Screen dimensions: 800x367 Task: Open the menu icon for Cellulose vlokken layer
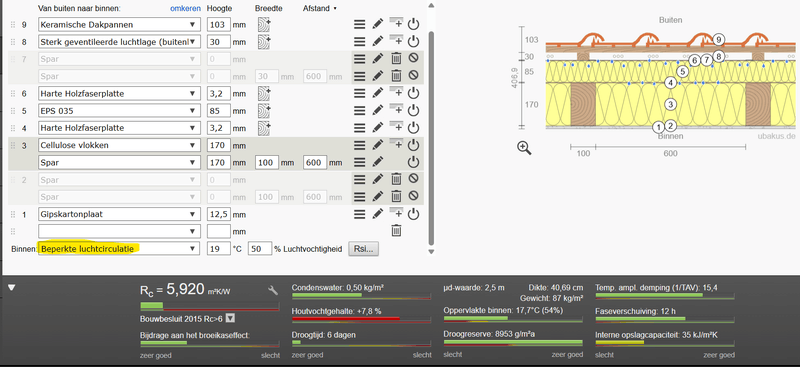coord(360,145)
